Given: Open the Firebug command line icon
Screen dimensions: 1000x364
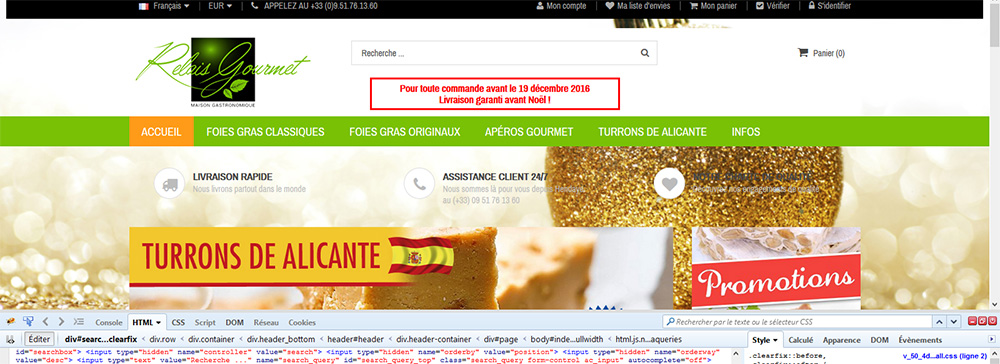Looking at the screenshot, I should [79, 322].
